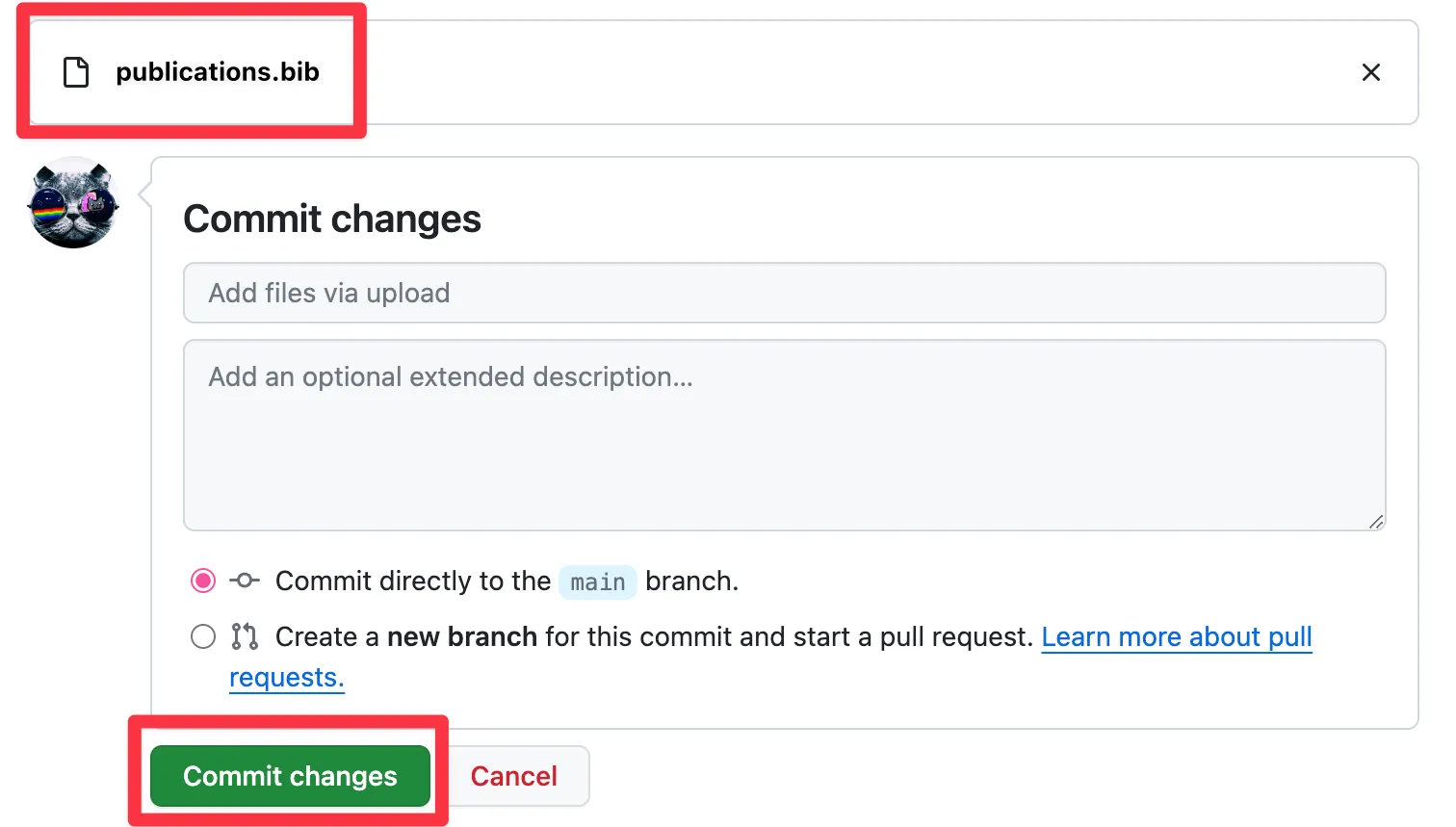Focus the optional extended description textarea
1456x827 pixels.
[784, 435]
